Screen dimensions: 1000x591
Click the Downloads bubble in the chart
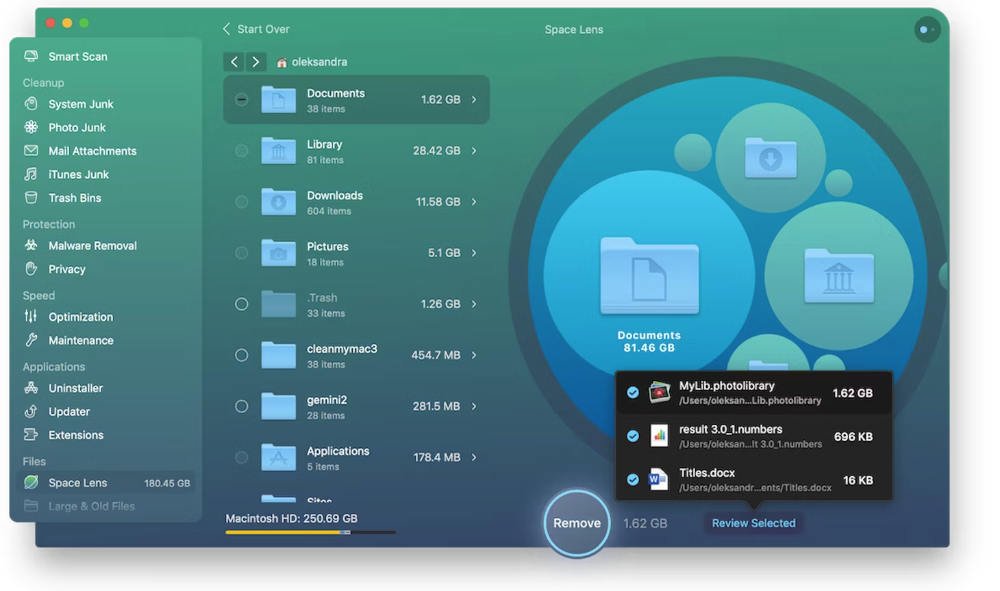click(770, 157)
